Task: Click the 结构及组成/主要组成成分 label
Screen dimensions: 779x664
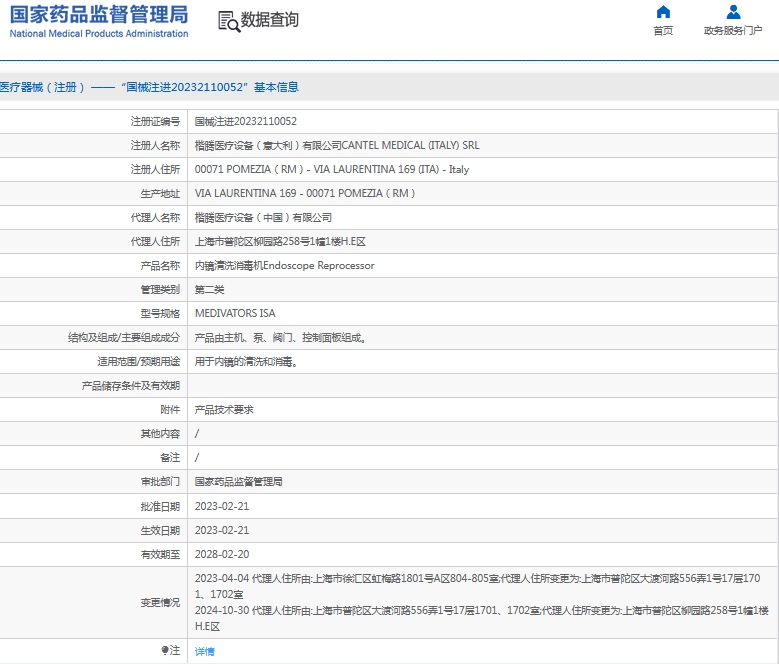Action: coord(124,338)
